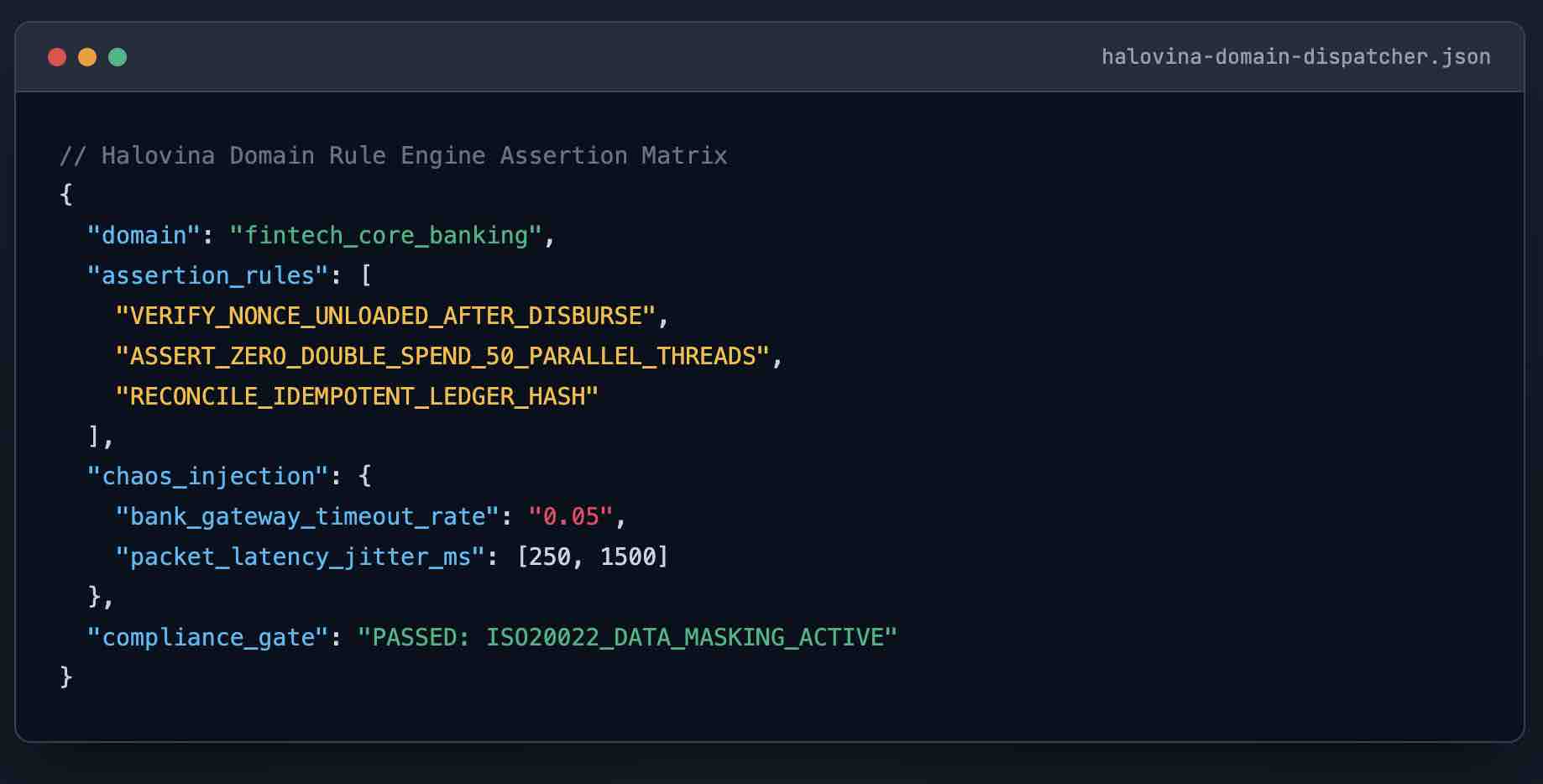This screenshot has height=784, width=1543.
Task: Click the yellow minimize dot
Action: click(87, 57)
